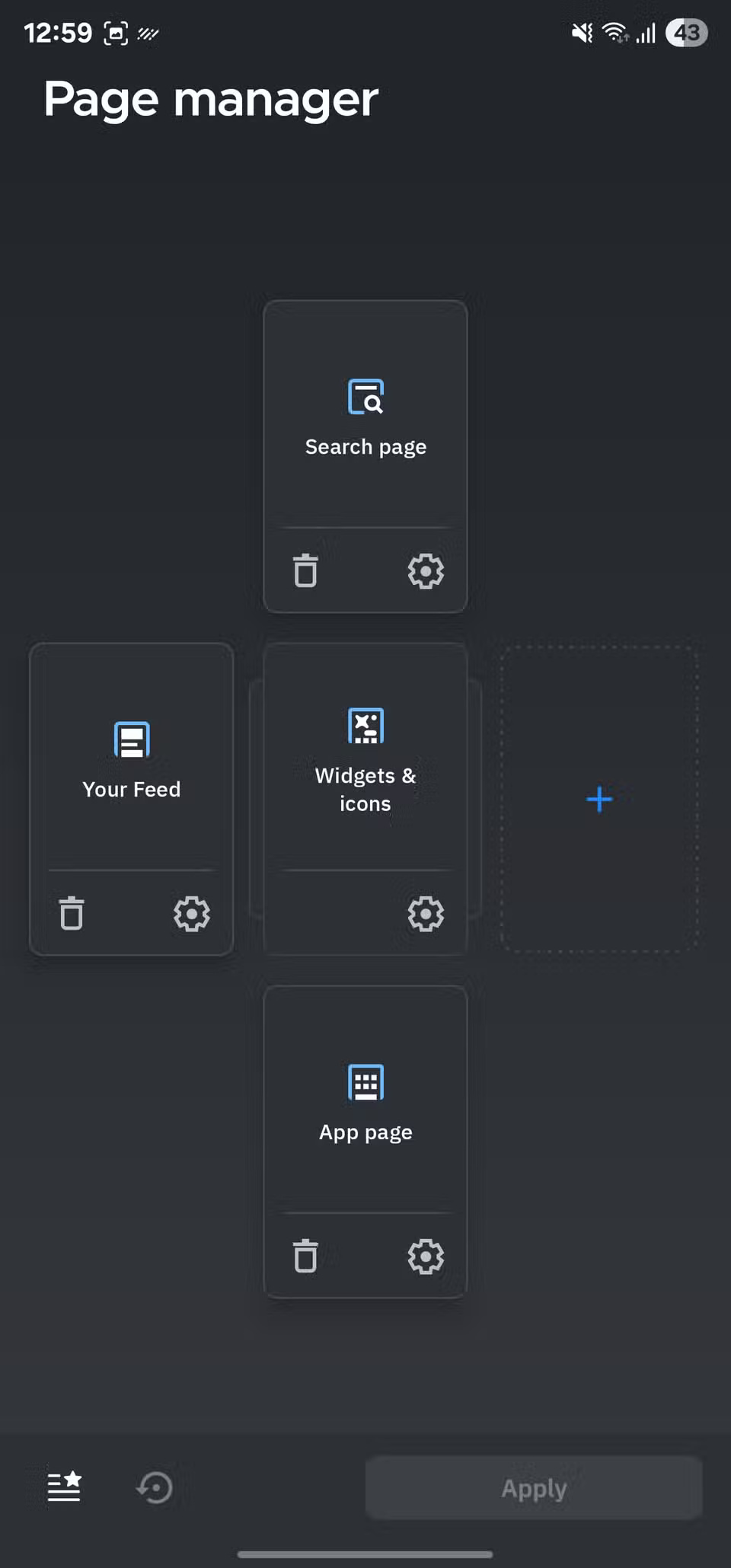Tap the restore history icon
Viewport: 731px width, 1568px height.
(x=155, y=1487)
